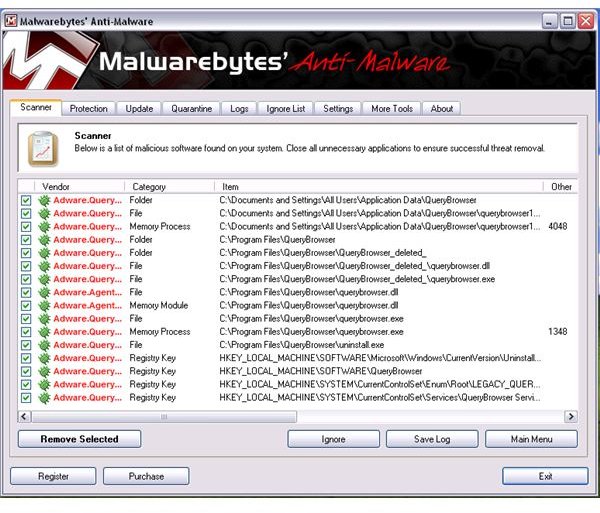
Task: Click the Scanner clipboard report icon
Action: (x=43, y=149)
